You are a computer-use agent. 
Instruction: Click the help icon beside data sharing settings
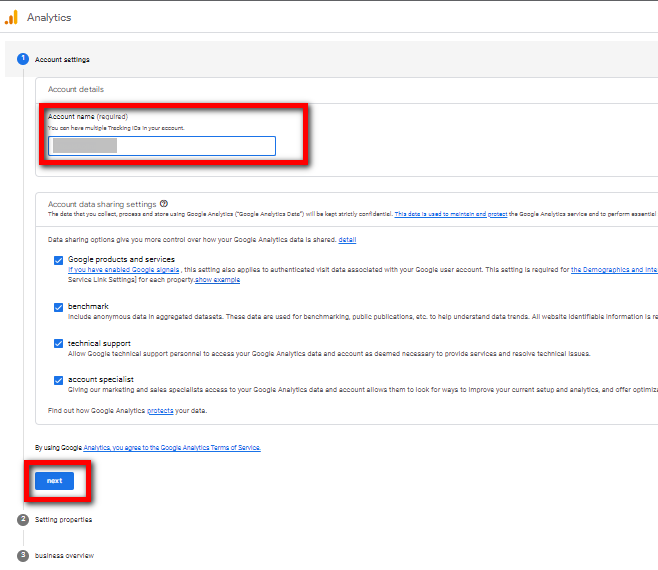point(163,203)
